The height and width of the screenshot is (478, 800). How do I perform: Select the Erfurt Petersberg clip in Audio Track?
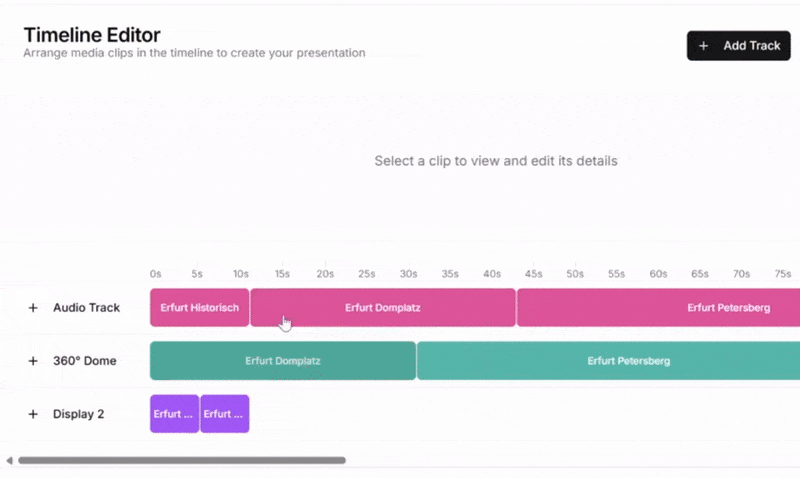click(660, 308)
